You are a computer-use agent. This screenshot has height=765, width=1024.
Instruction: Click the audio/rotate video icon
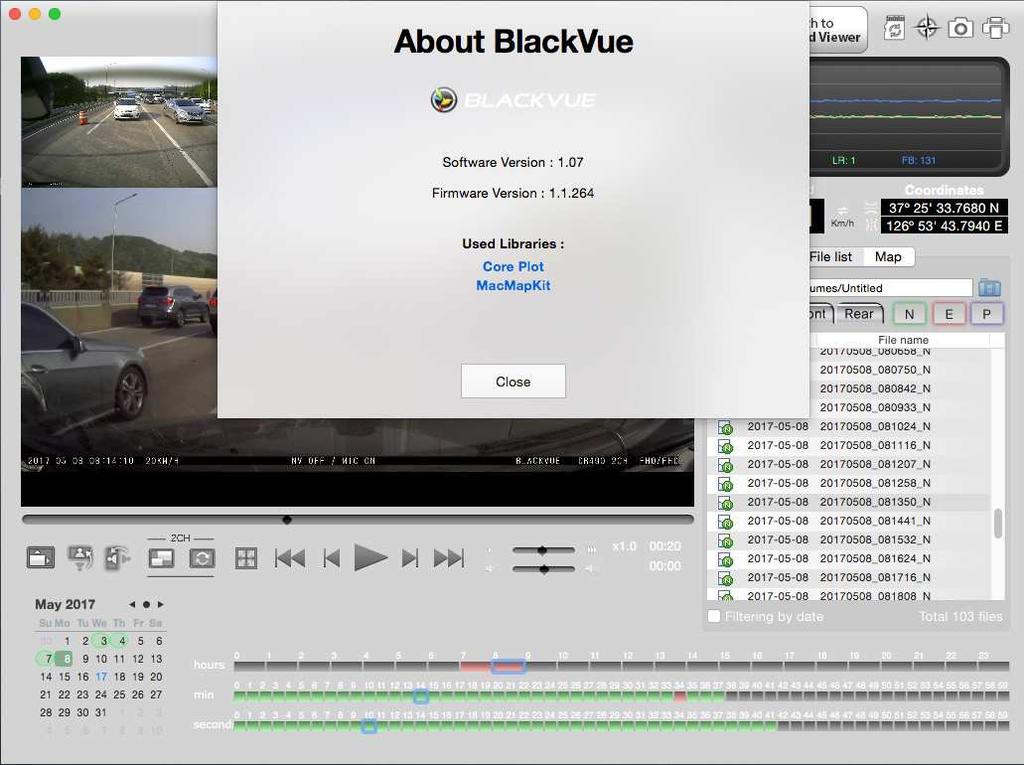(x=118, y=558)
